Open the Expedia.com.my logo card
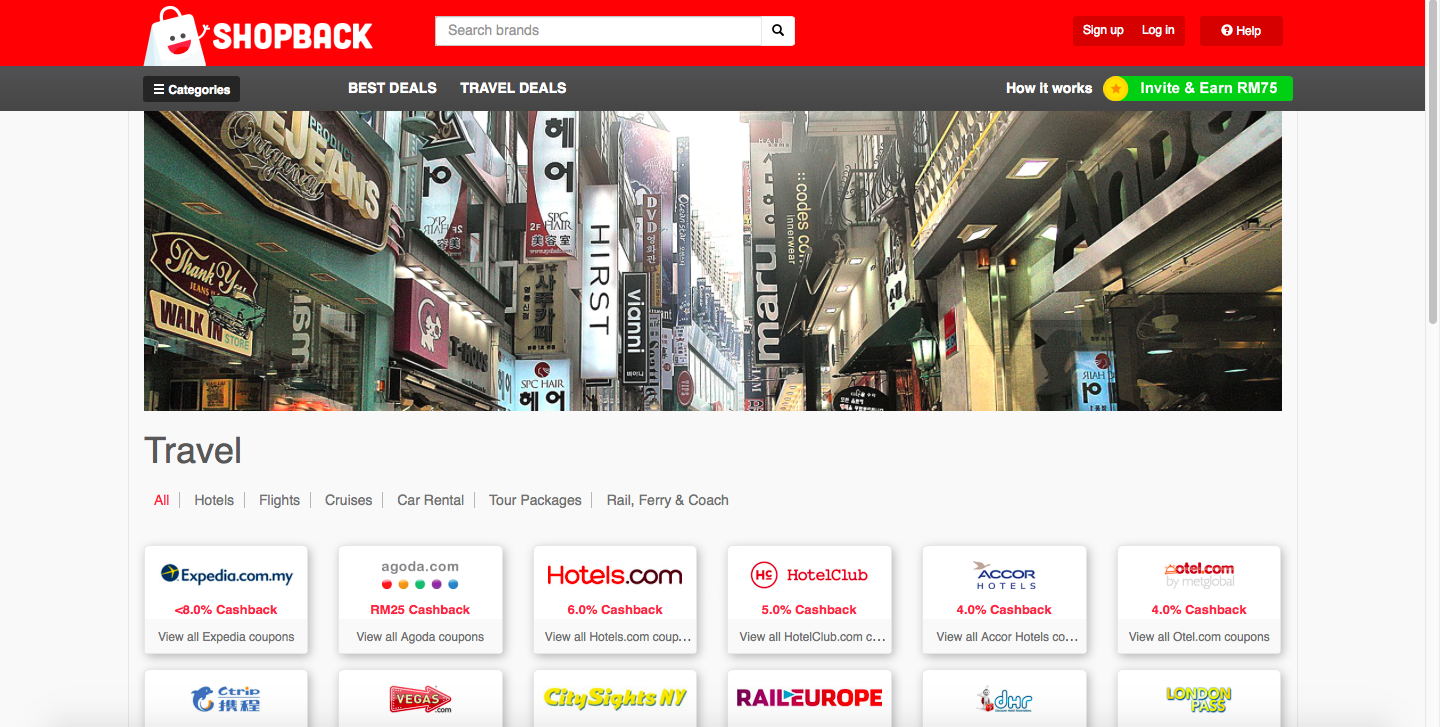1440x727 pixels. [x=227, y=575]
